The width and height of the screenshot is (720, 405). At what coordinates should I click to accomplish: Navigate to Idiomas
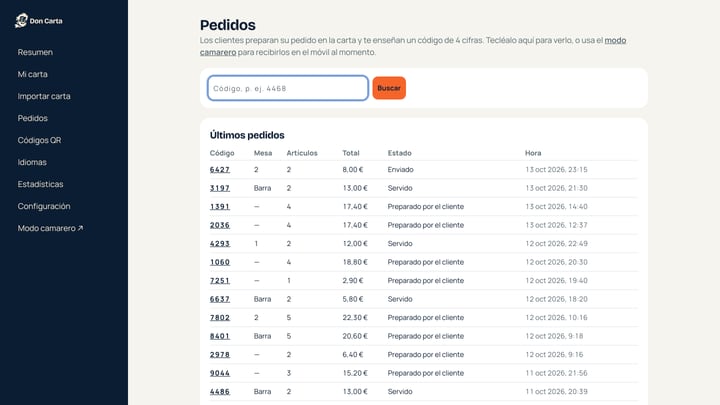32,163
